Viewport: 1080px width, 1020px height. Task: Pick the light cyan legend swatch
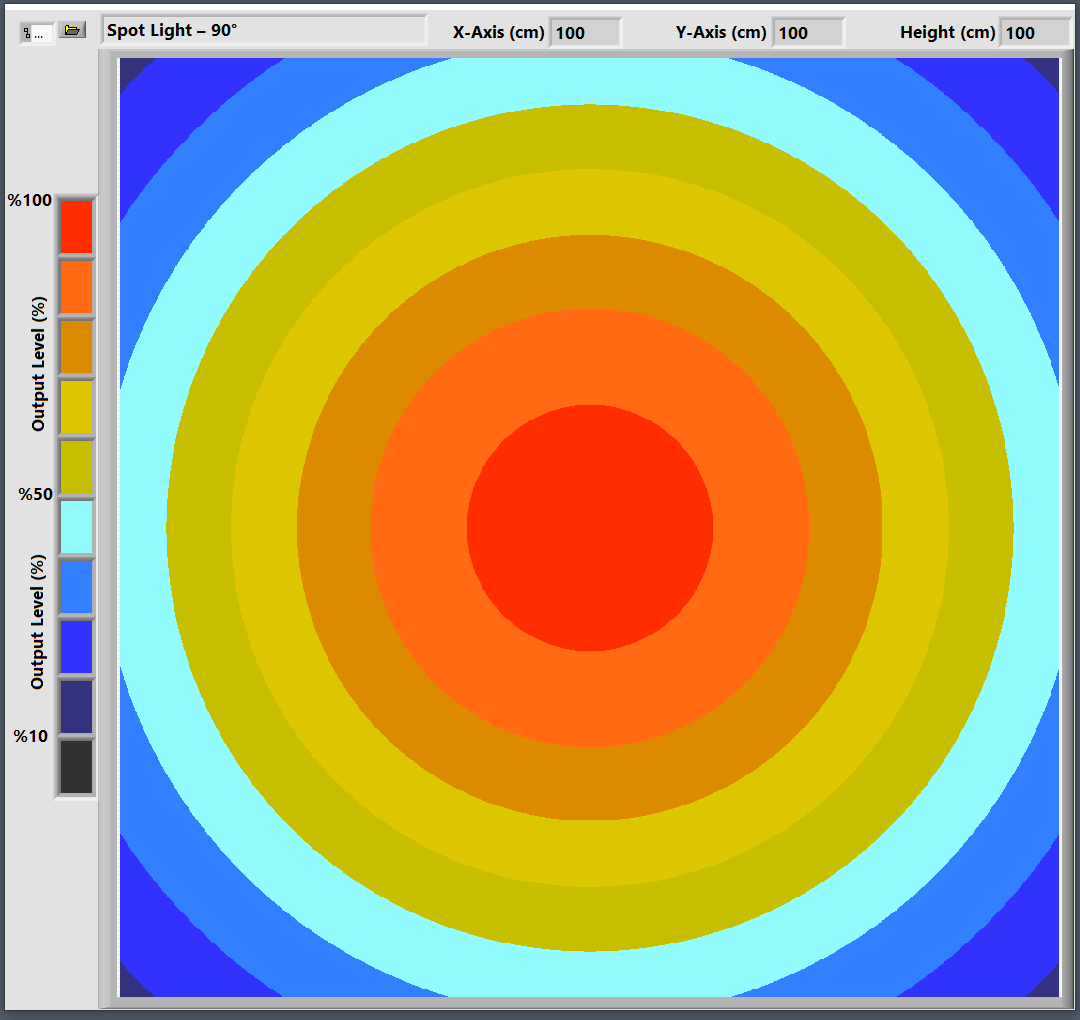coord(76,527)
